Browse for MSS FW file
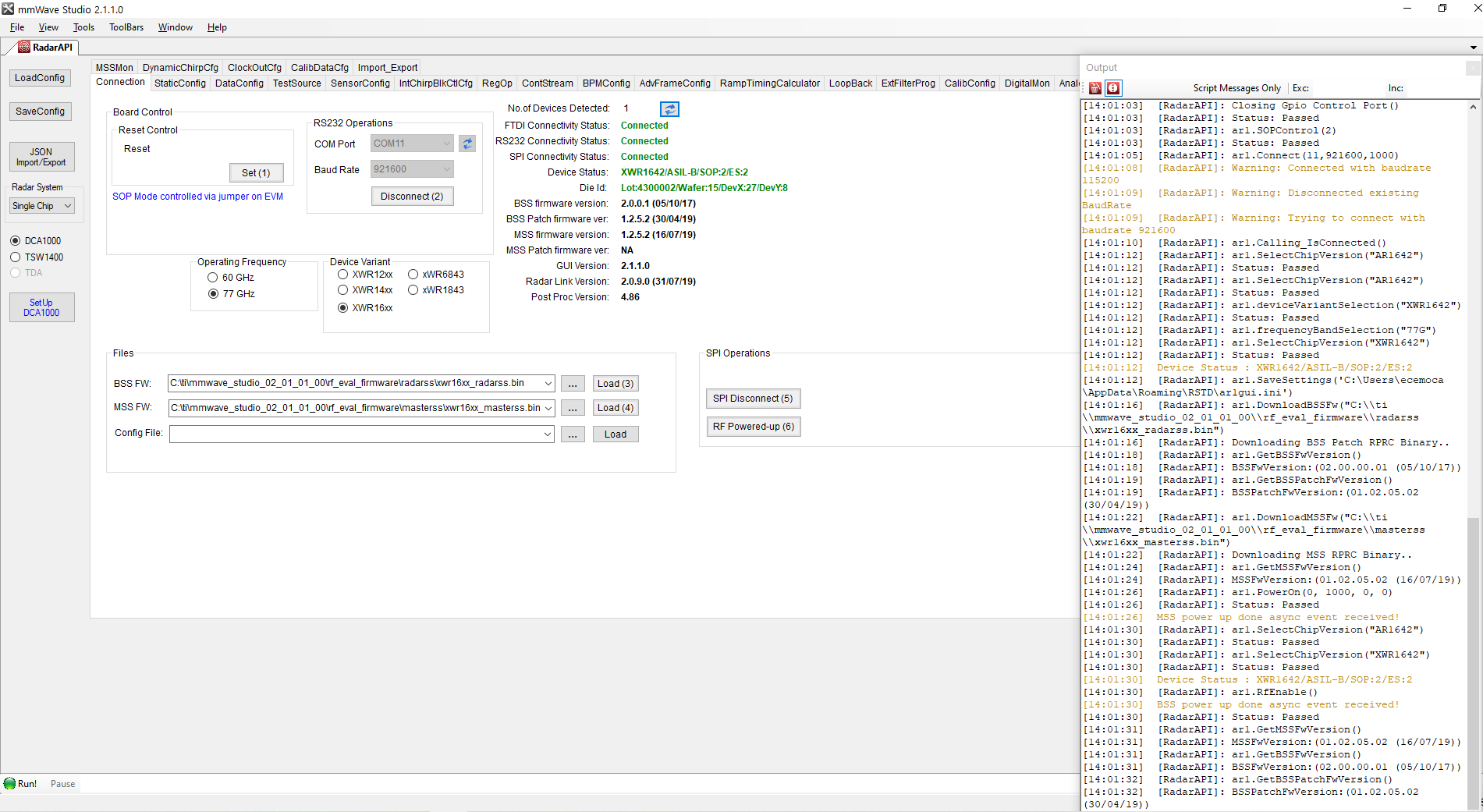 pos(573,408)
